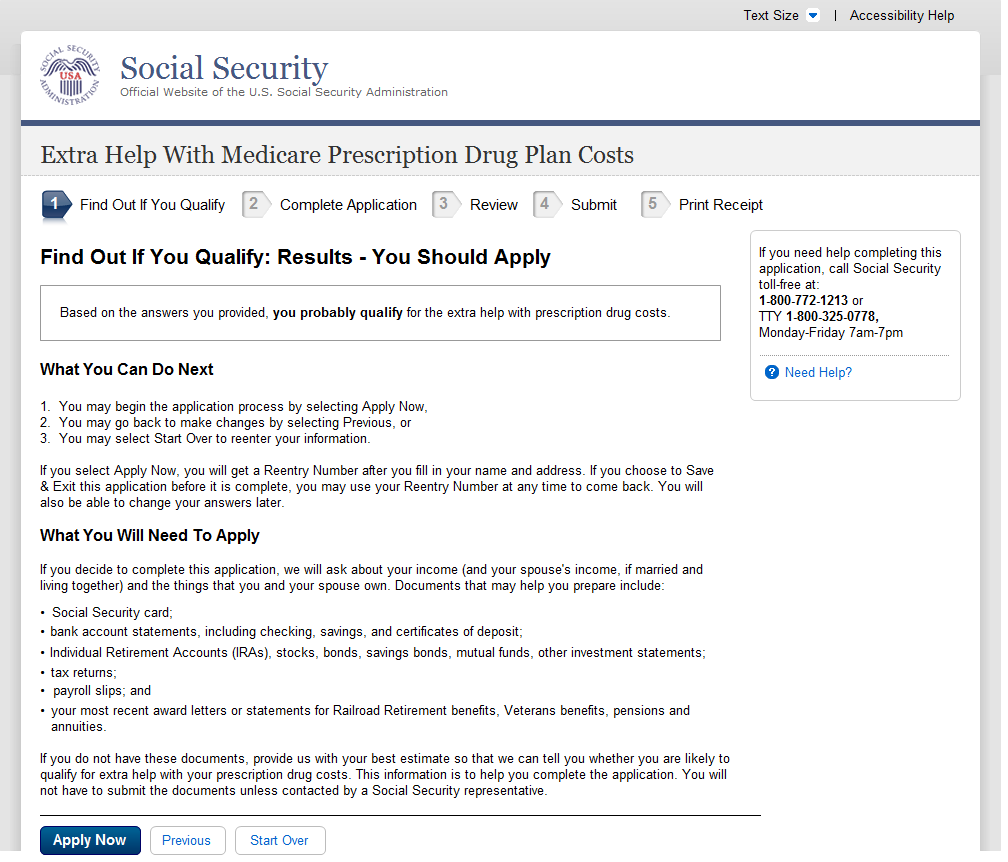Click the step 2 number badge
This screenshot has height=862, width=1008.
255,205
